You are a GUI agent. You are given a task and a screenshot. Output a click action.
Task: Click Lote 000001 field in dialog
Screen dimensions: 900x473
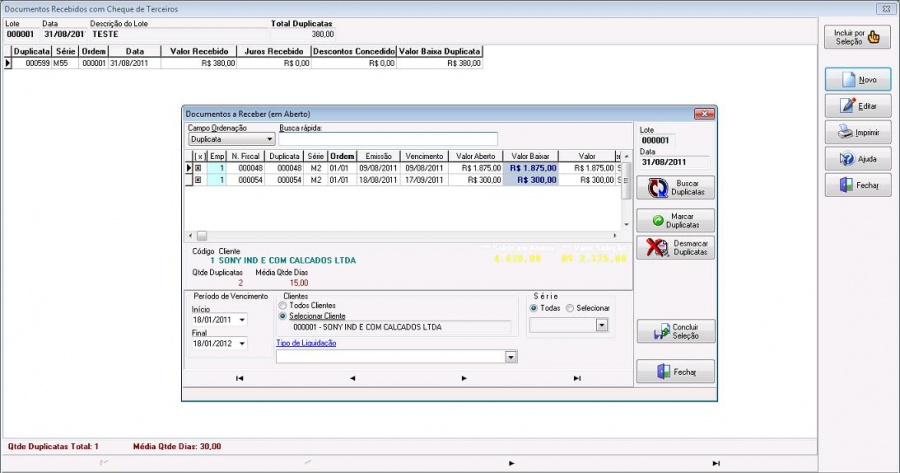[x=658, y=140]
